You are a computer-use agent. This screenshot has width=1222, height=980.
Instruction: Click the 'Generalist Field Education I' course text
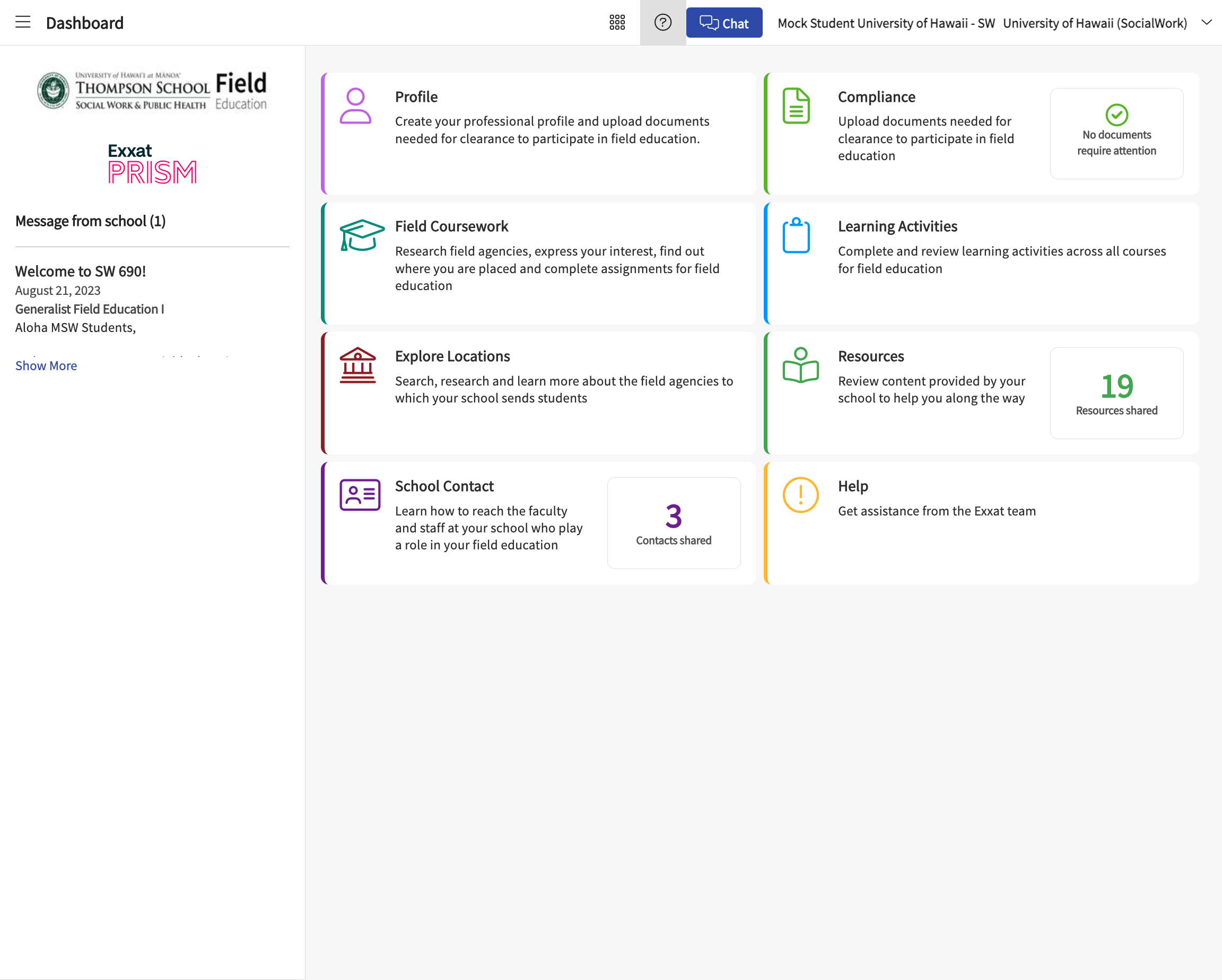click(x=90, y=309)
